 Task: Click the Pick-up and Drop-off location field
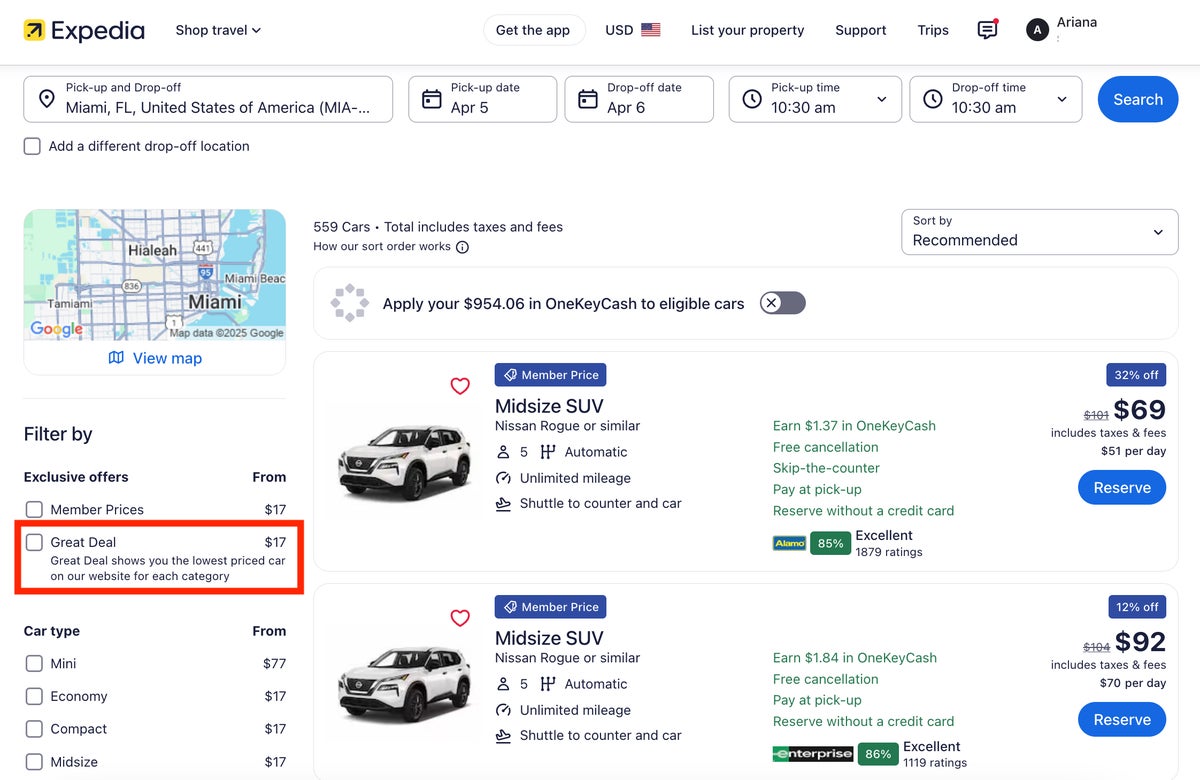208,99
